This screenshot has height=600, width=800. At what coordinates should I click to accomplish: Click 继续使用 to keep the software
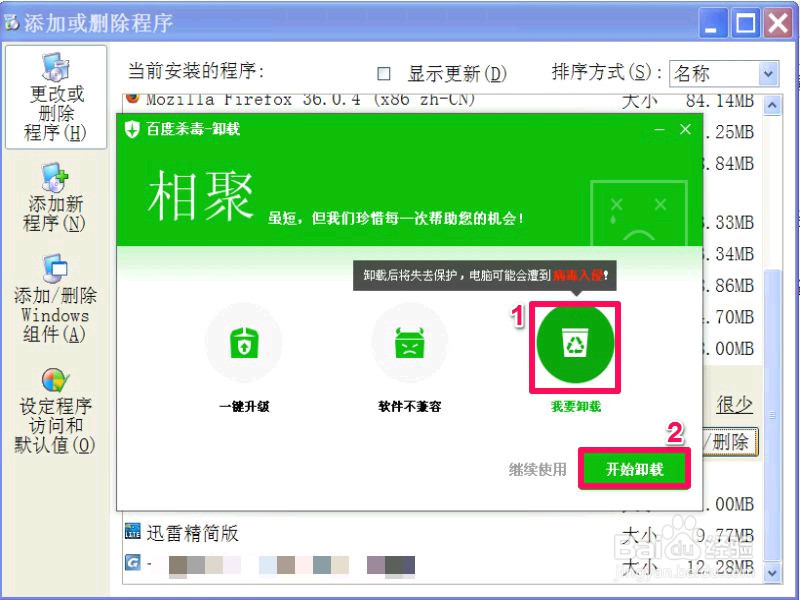coord(537,469)
